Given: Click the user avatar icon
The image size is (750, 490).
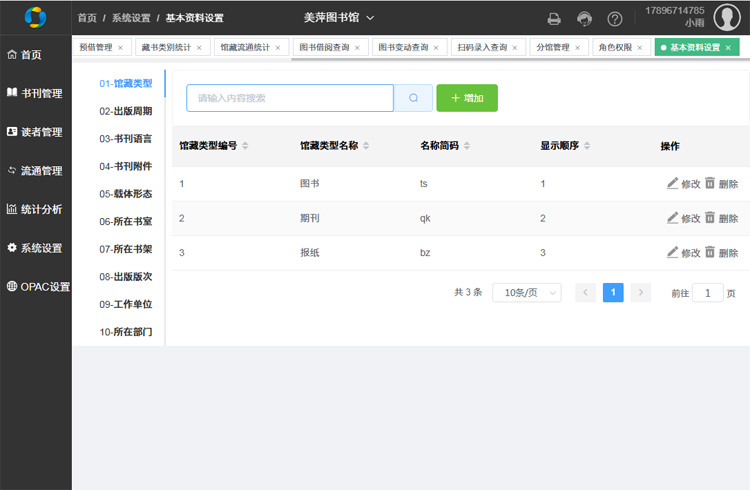Looking at the screenshot, I should click(x=727, y=17).
